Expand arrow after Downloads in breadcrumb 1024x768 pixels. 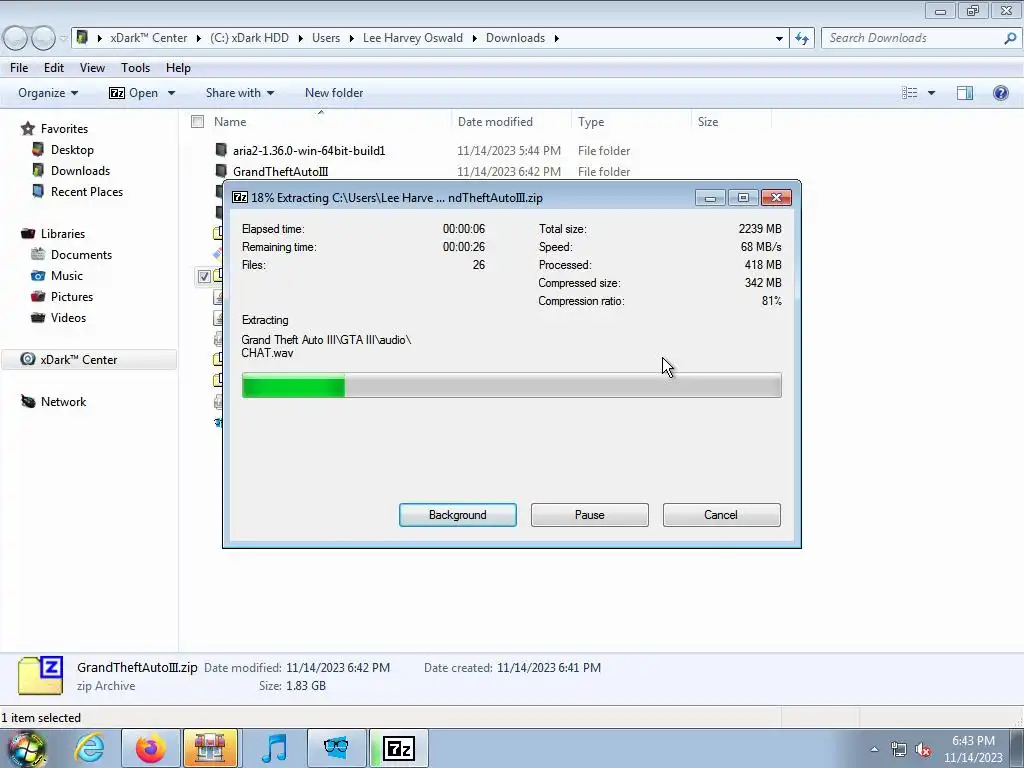tap(556, 38)
